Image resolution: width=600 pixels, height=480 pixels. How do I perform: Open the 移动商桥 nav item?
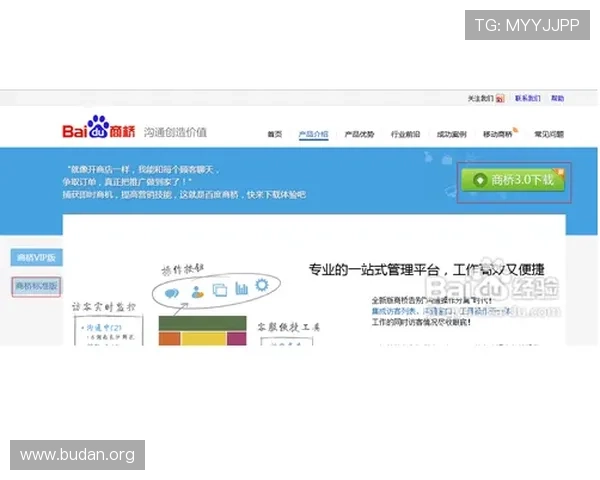(x=498, y=134)
